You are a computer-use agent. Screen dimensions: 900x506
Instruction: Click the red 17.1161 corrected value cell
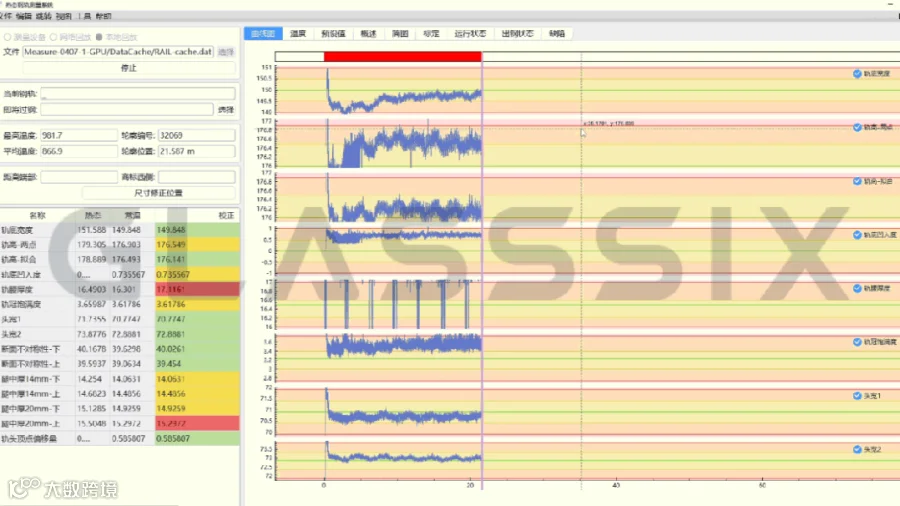coord(197,289)
